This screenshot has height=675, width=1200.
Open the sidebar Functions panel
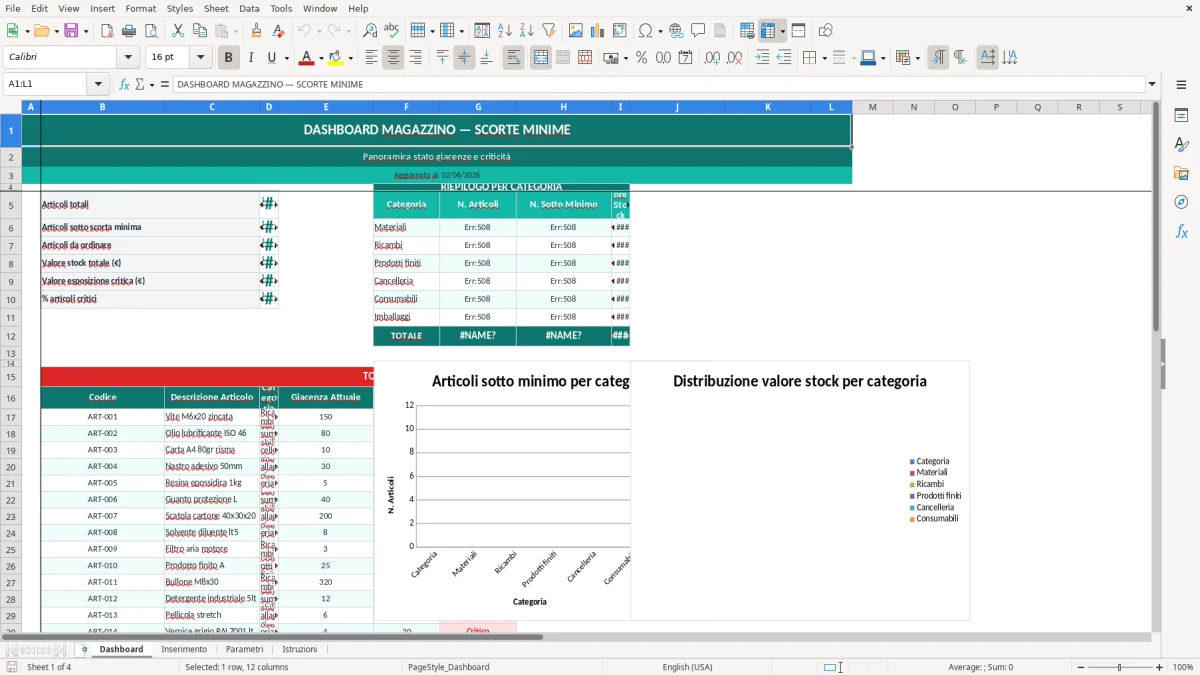point(1181,231)
